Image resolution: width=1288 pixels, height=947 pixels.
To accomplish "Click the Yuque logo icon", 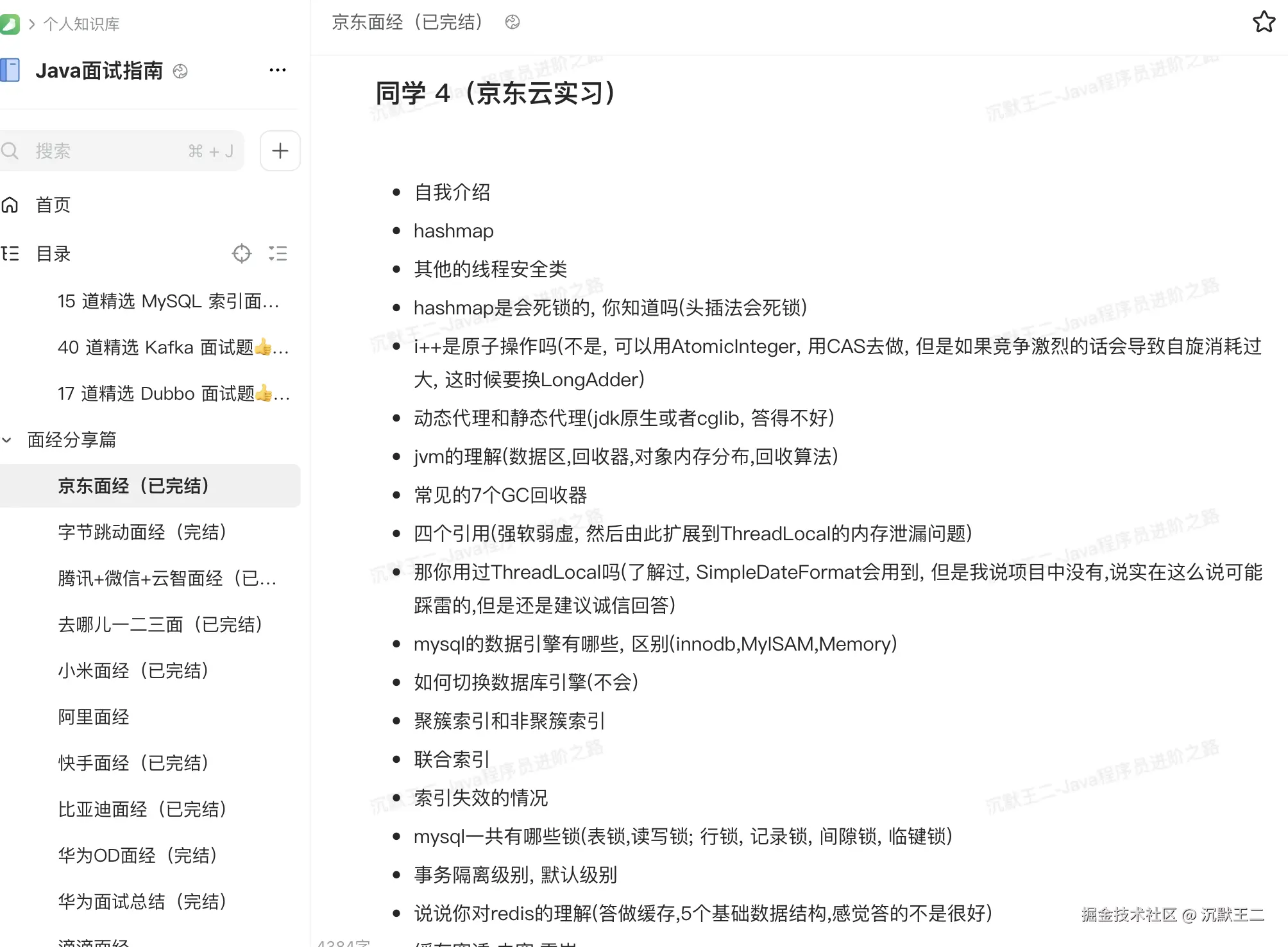I will click(x=9, y=24).
